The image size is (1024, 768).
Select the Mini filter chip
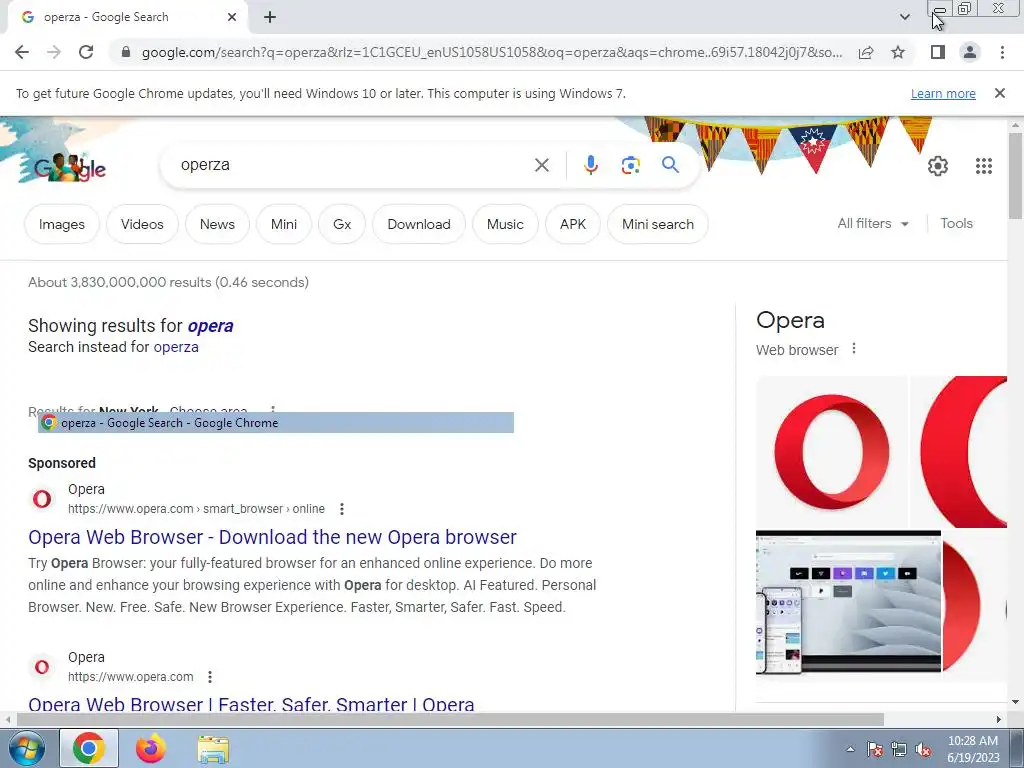pos(284,224)
